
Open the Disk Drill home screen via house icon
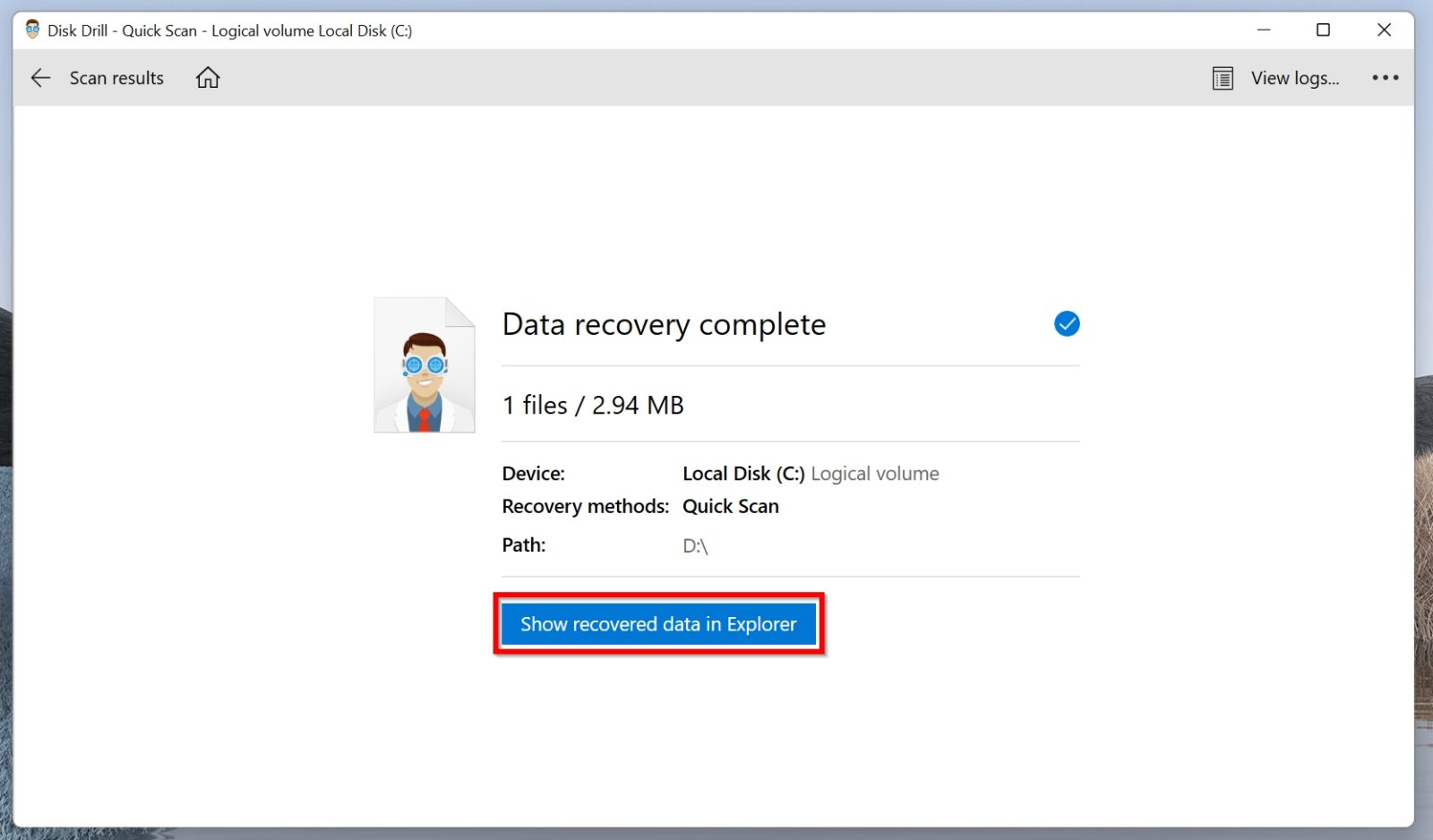(x=207, y=77)
